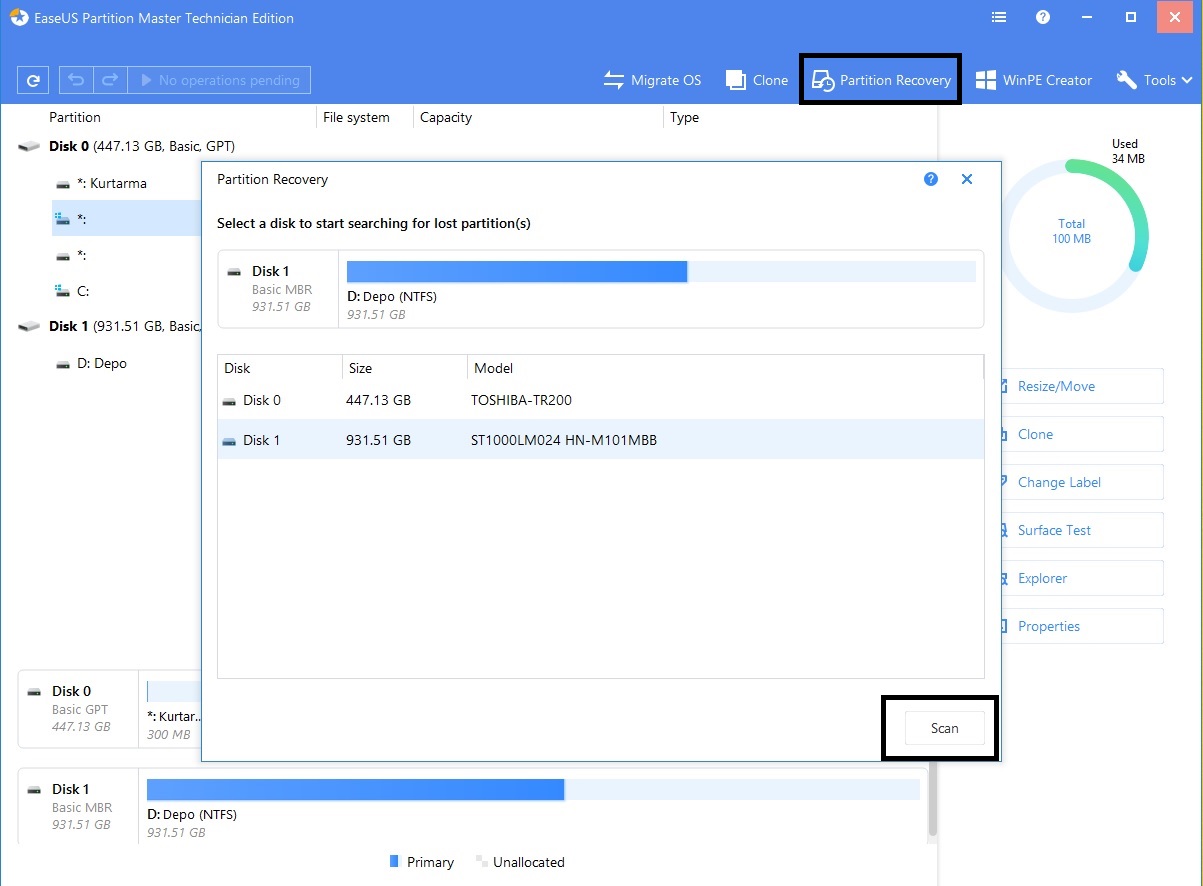Open the Clone tool in toolbar
Viewport: 1203px width, 886px height.
point(757,80)
